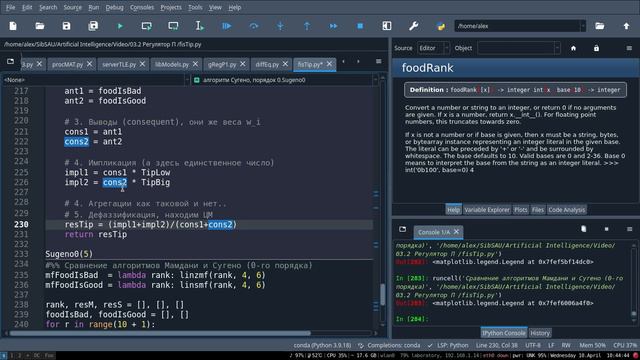Open Preferences with the wrench icon

pyautogui.click(x=413, y=26)
